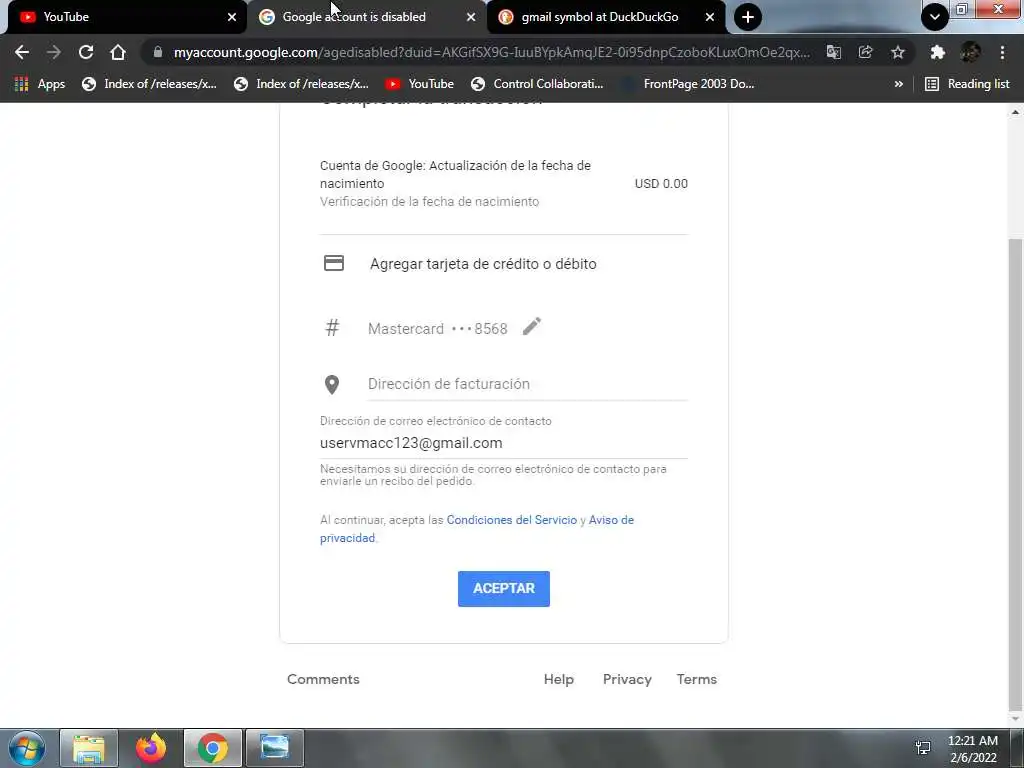
Task: Click the location pin icon
Action: (x=332, y=385)
